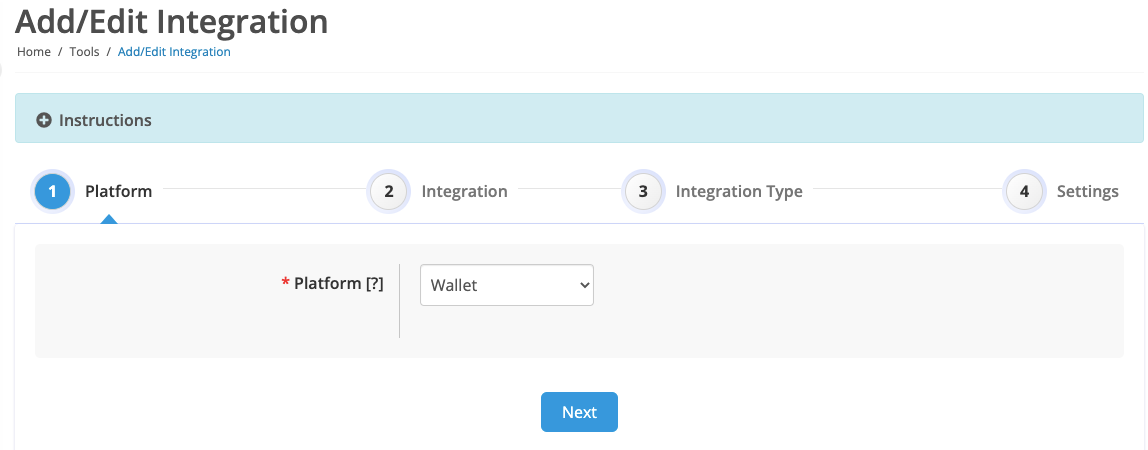
Task: Expand the Instructions panel header text
Action: click(x=105, y=120)
